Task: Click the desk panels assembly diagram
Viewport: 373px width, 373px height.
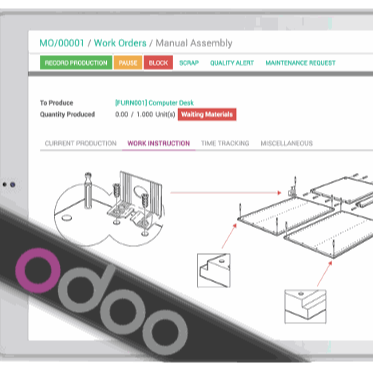Action: pos(306,217)
